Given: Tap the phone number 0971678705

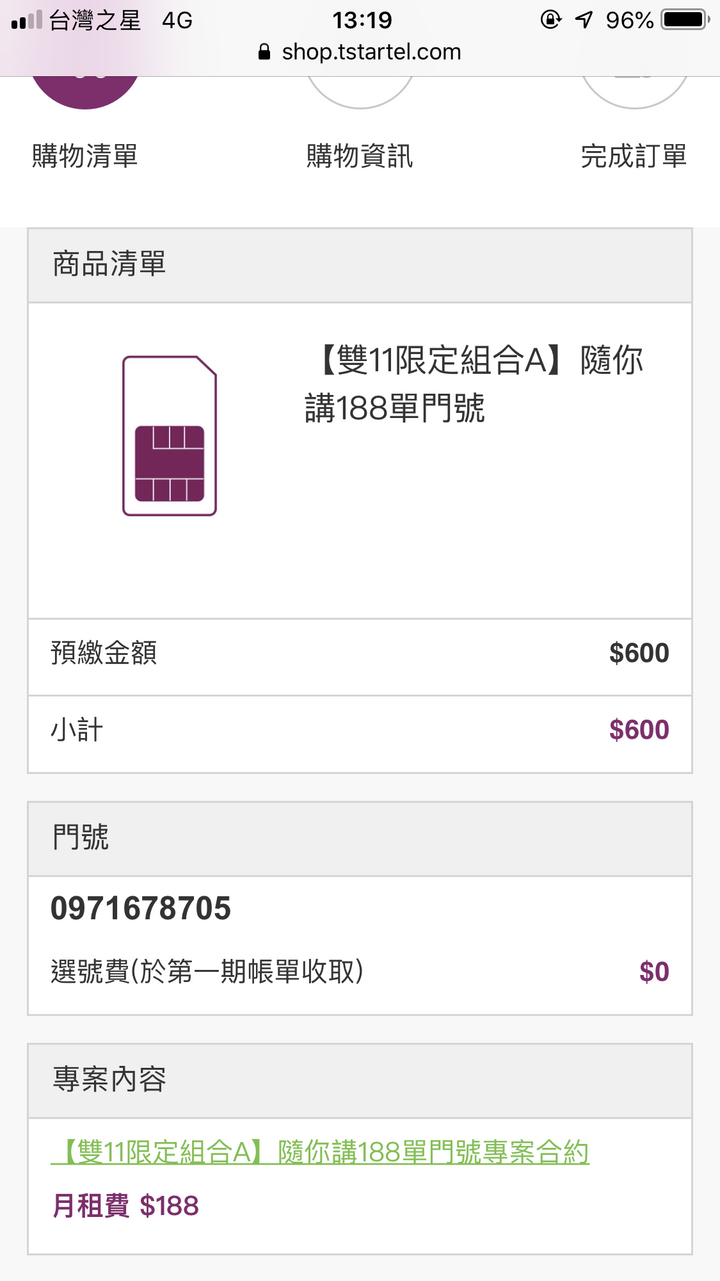Looking at the screenshot, I should (x=141, y=908).
